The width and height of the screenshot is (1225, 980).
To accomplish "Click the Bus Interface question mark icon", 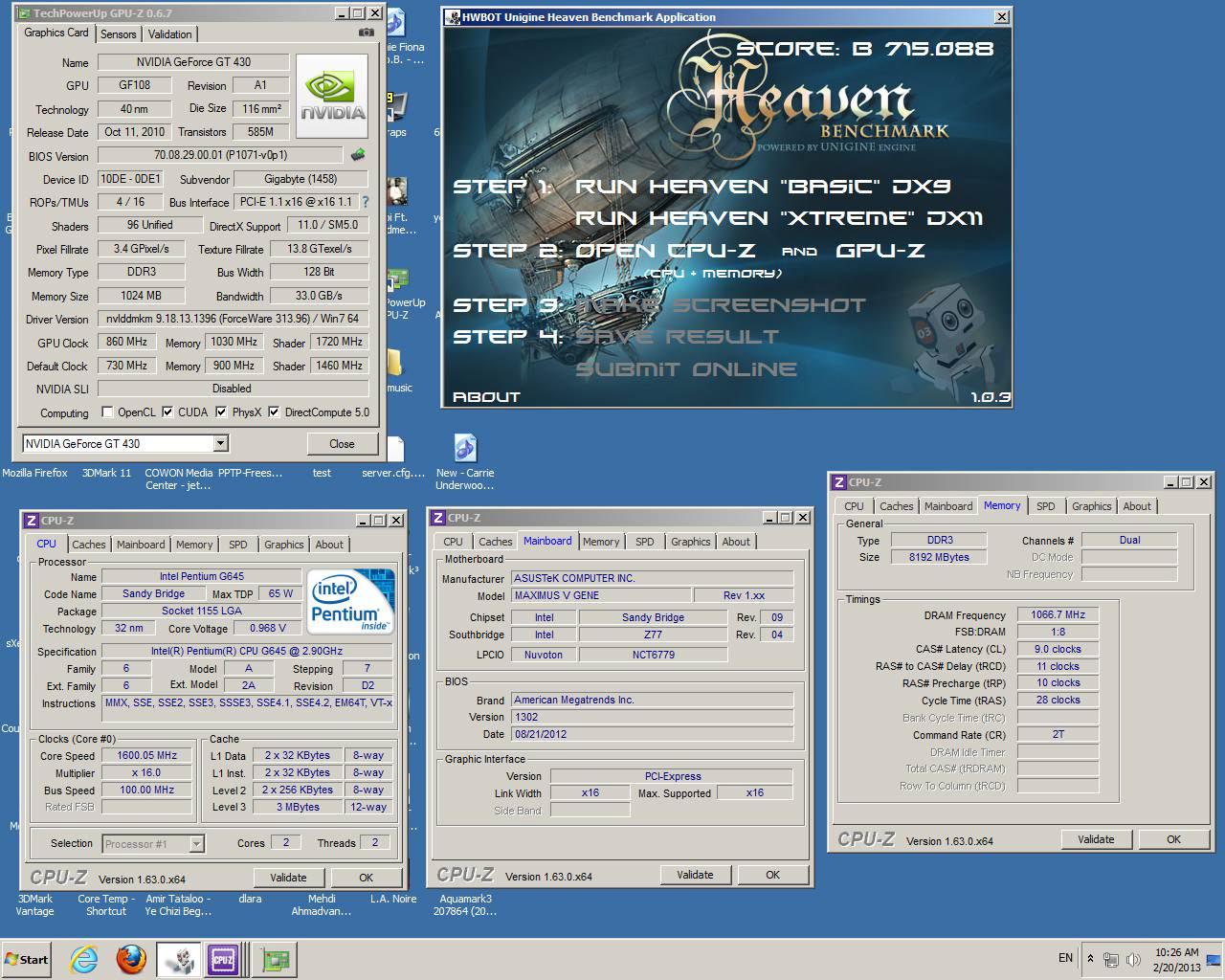I will pos(365,202).
